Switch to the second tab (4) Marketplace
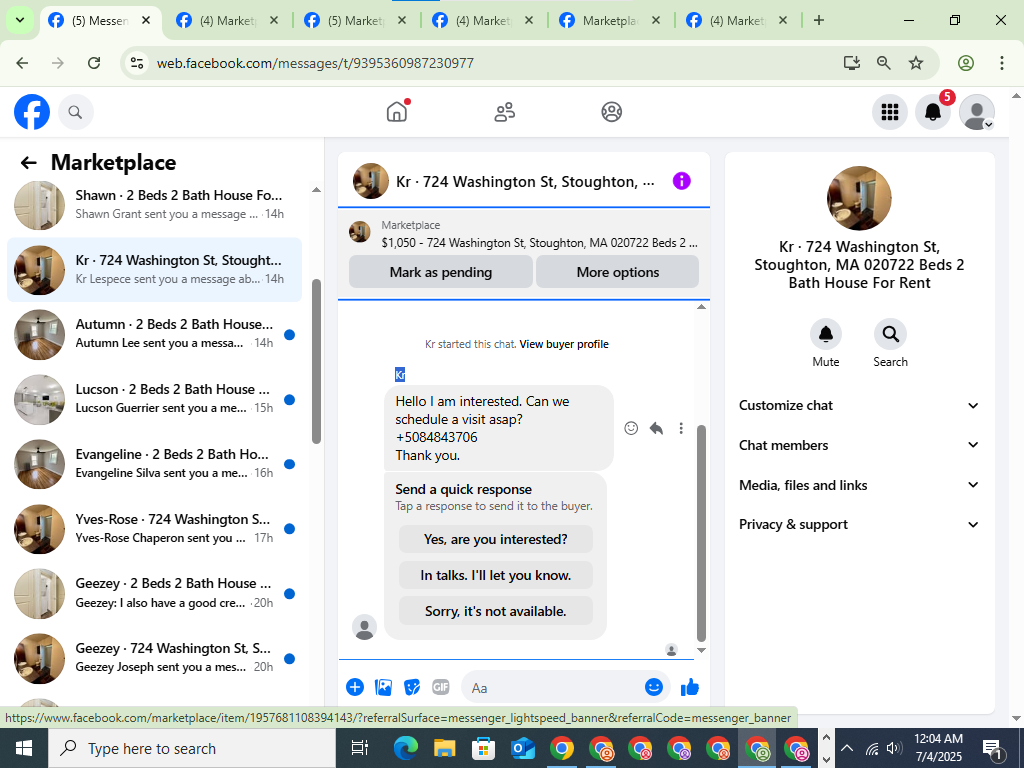 pyautogui.click(x=227, y=21)
